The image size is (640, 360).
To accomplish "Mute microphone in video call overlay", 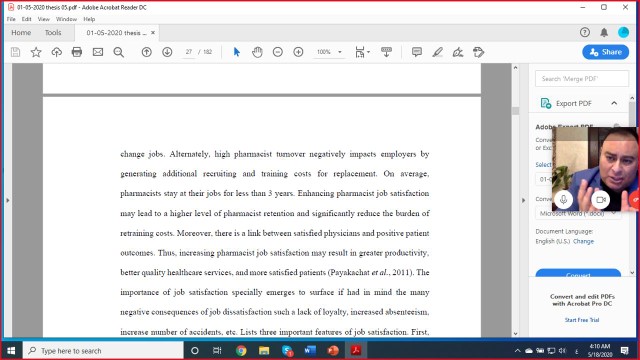I will pos(564,200).
